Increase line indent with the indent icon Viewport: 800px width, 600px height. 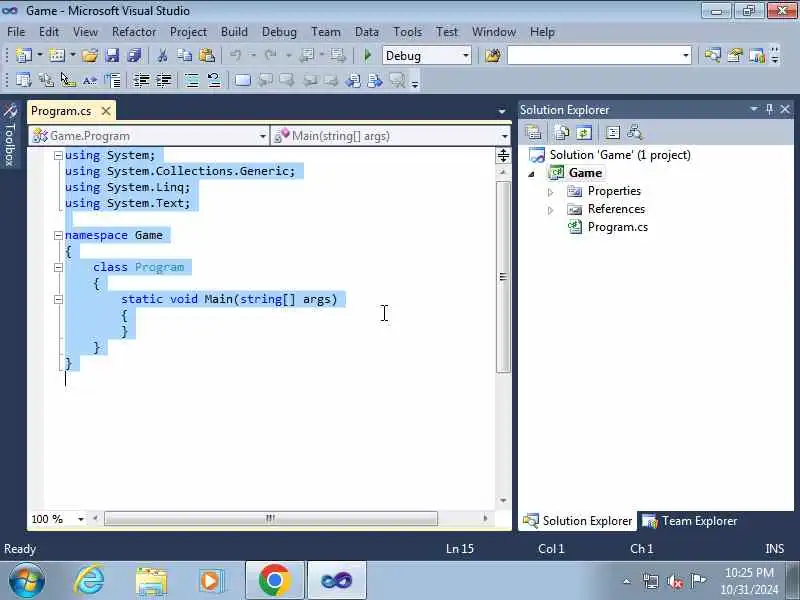[164, 80]
